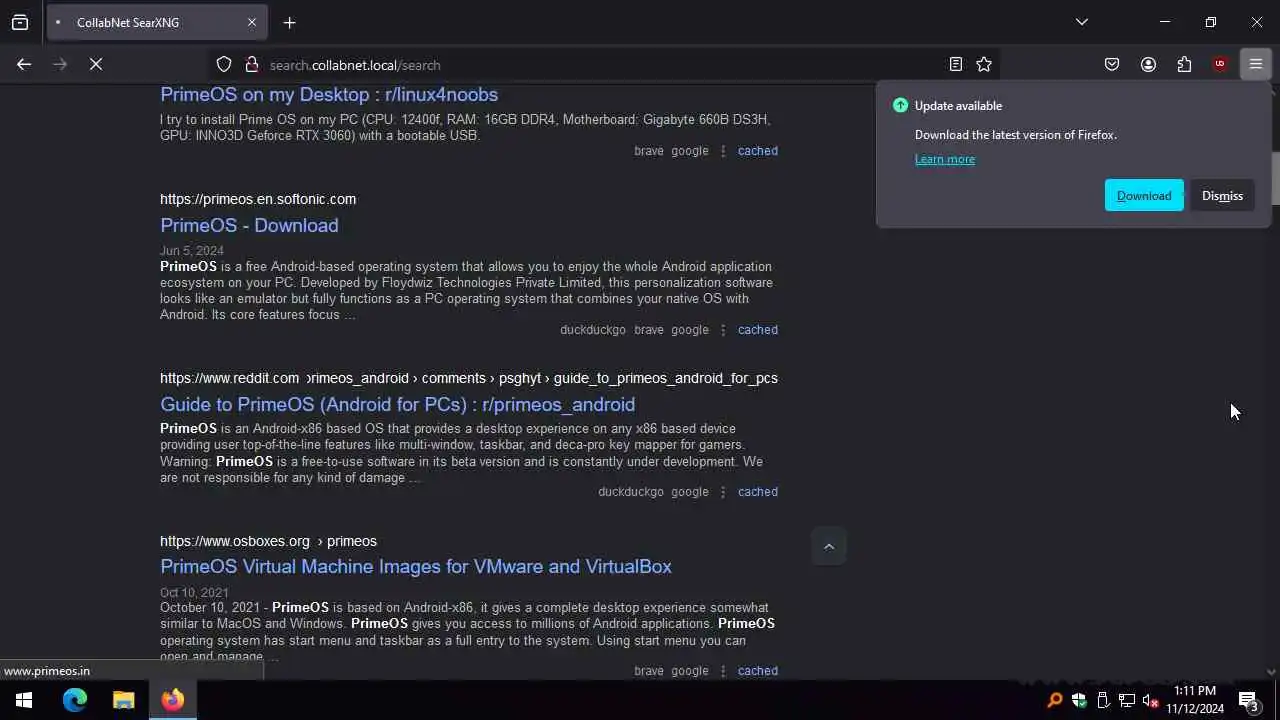
Task: Click the tracking protection shield icon
Action: [224, 64]
